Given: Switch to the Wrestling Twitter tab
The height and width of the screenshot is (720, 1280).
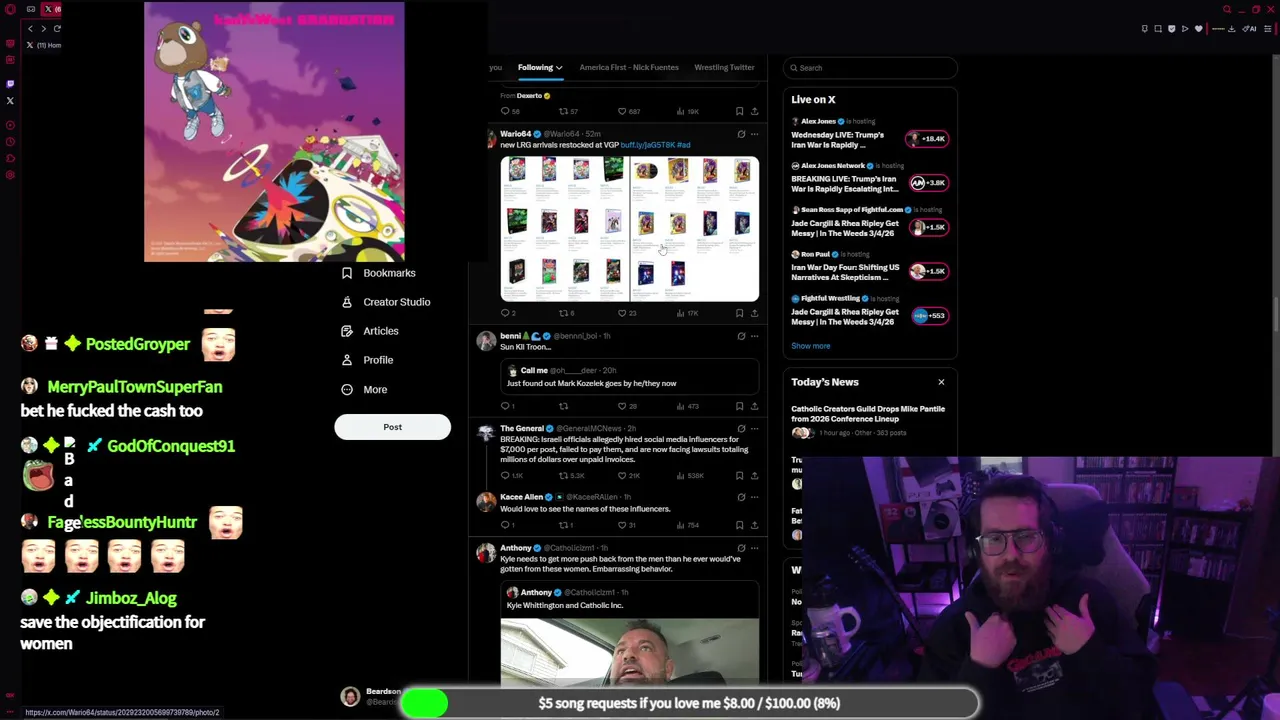Looking at the screenshot, I should click(x=724, y=67).
